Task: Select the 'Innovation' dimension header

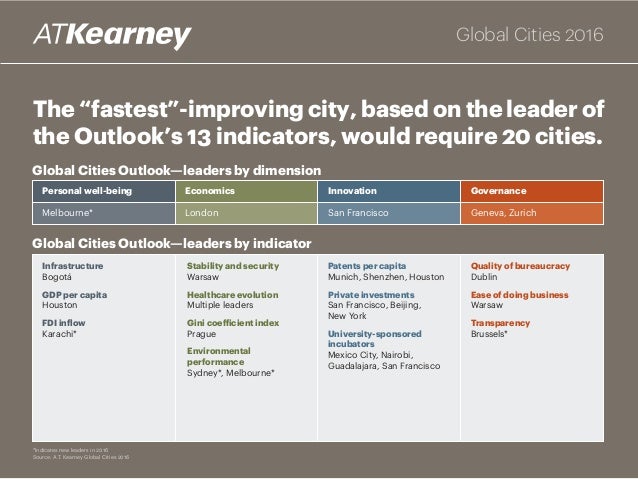Action: click(389, 191)
